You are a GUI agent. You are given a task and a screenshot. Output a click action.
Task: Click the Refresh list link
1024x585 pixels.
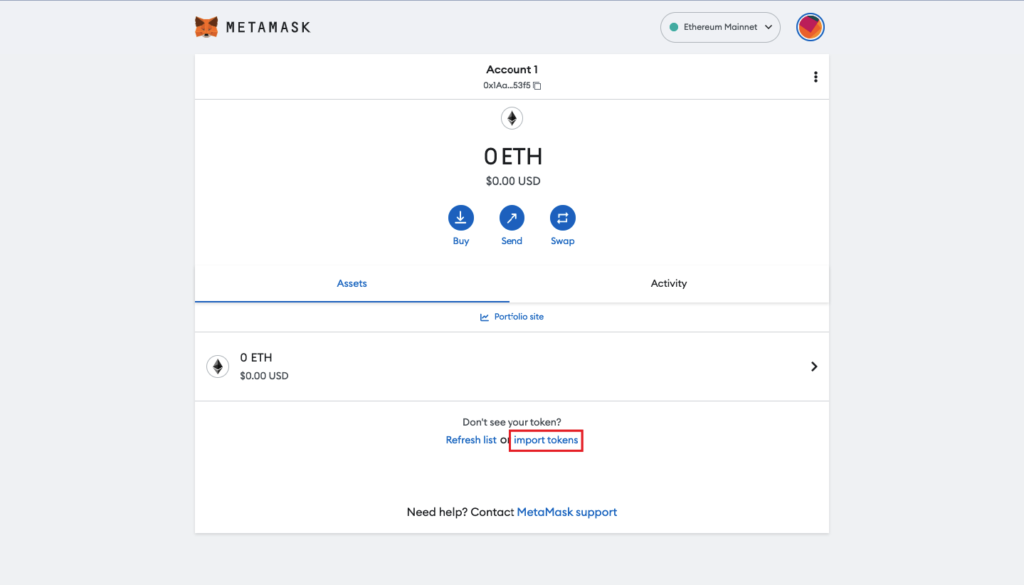(x=471, y=440)
